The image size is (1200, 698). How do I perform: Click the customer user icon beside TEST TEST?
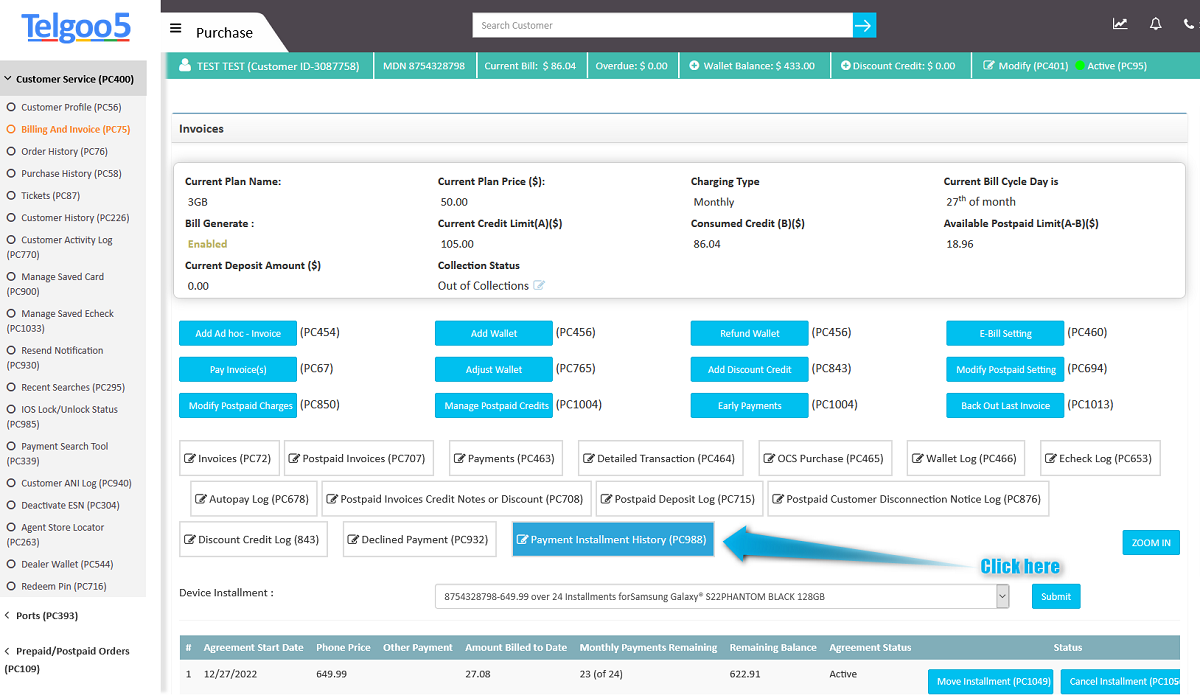tap(185, 65)
